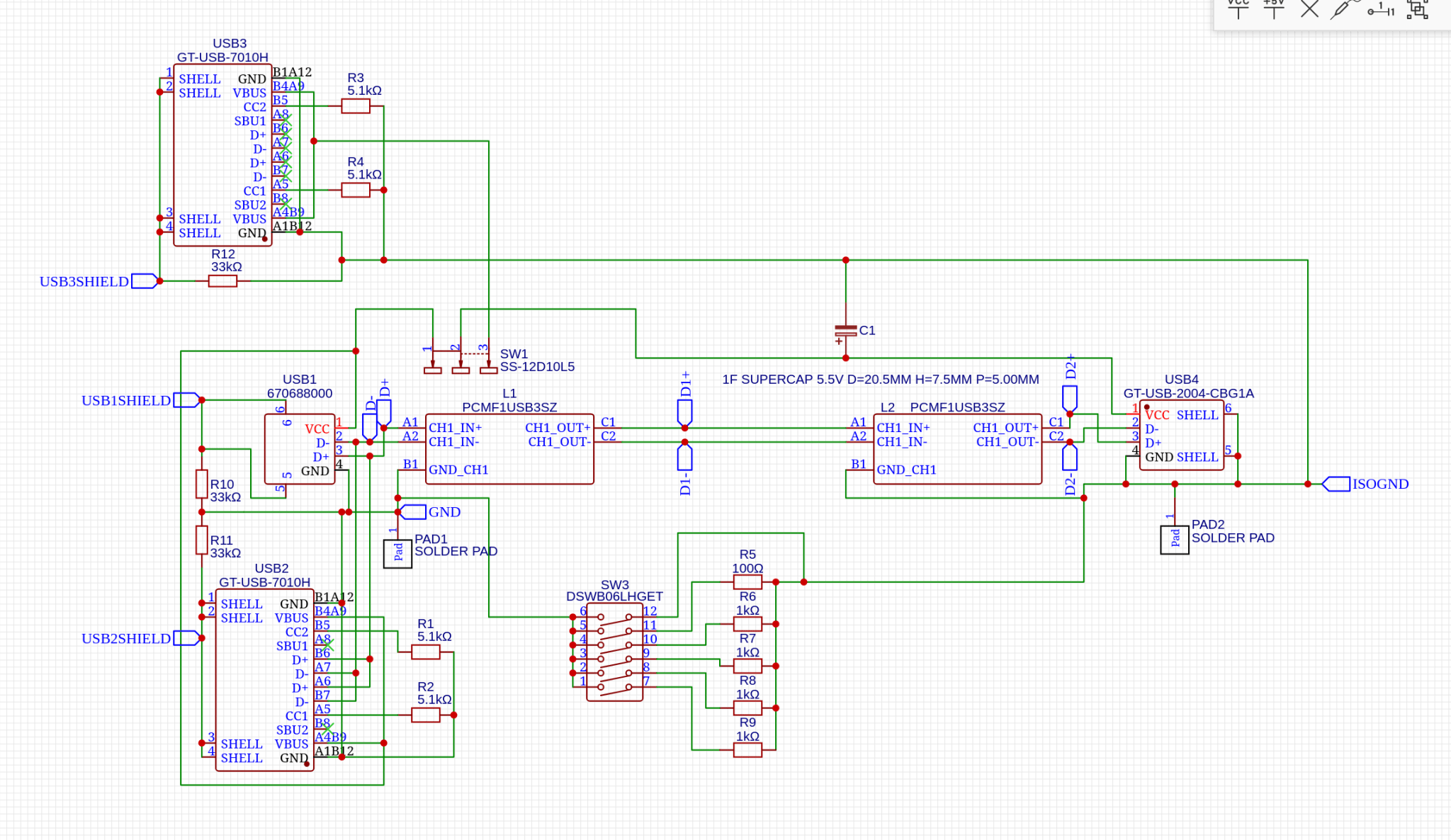
Task: Click the GT-USB-2004-CBG1A part name
Action: [1188, 394]
